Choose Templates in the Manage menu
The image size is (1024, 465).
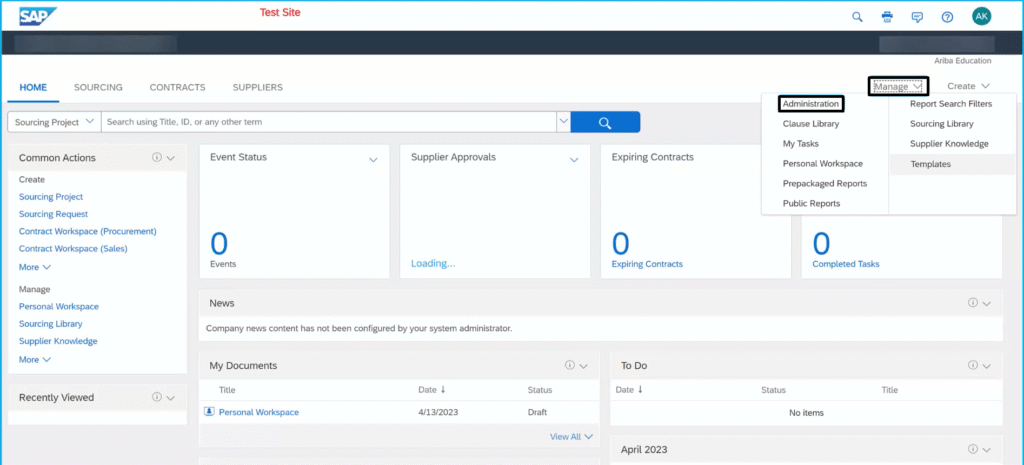930,164
